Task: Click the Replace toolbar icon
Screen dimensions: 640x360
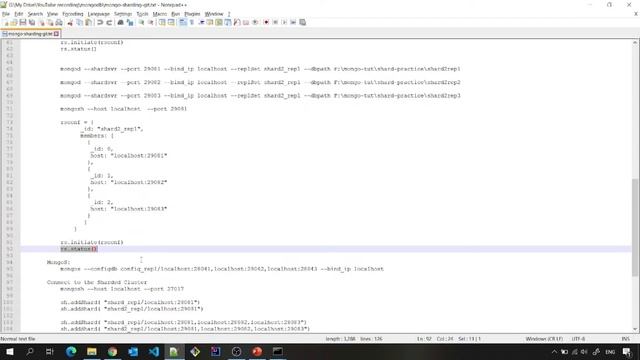Action: (x=130, y=22)
